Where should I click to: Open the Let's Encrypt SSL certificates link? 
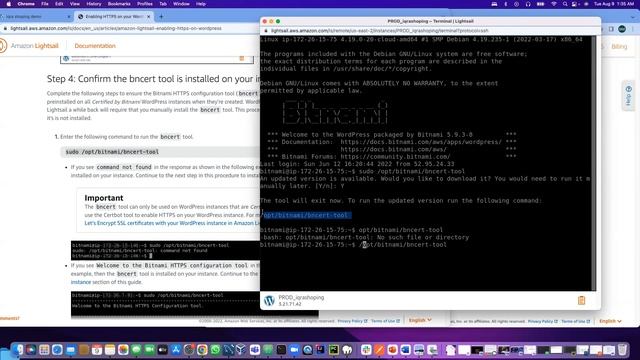(172, 223)
